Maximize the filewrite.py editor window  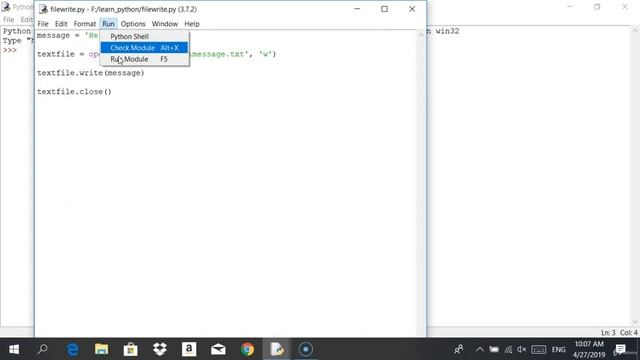pyautogui.click(x=384, y=9)
